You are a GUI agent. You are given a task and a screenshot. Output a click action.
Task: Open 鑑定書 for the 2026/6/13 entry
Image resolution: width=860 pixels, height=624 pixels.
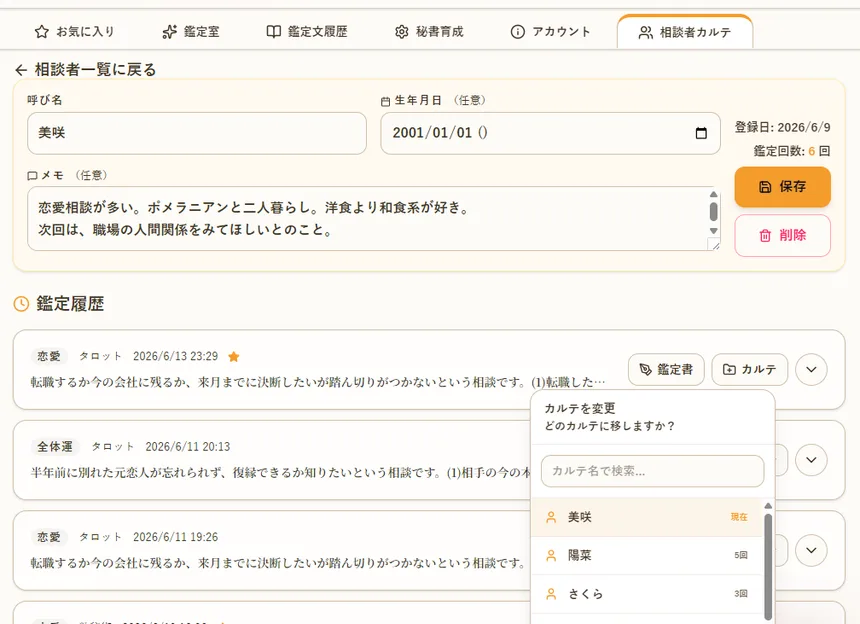(x=666, y=370)
